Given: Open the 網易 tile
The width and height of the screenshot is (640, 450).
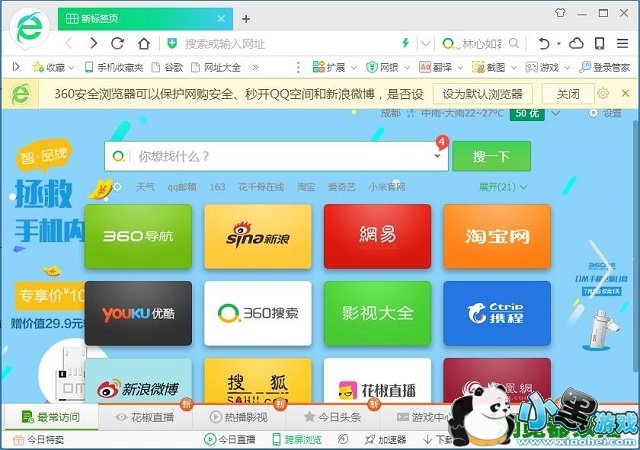Looking at the screenshot, I should click(378, 236).
